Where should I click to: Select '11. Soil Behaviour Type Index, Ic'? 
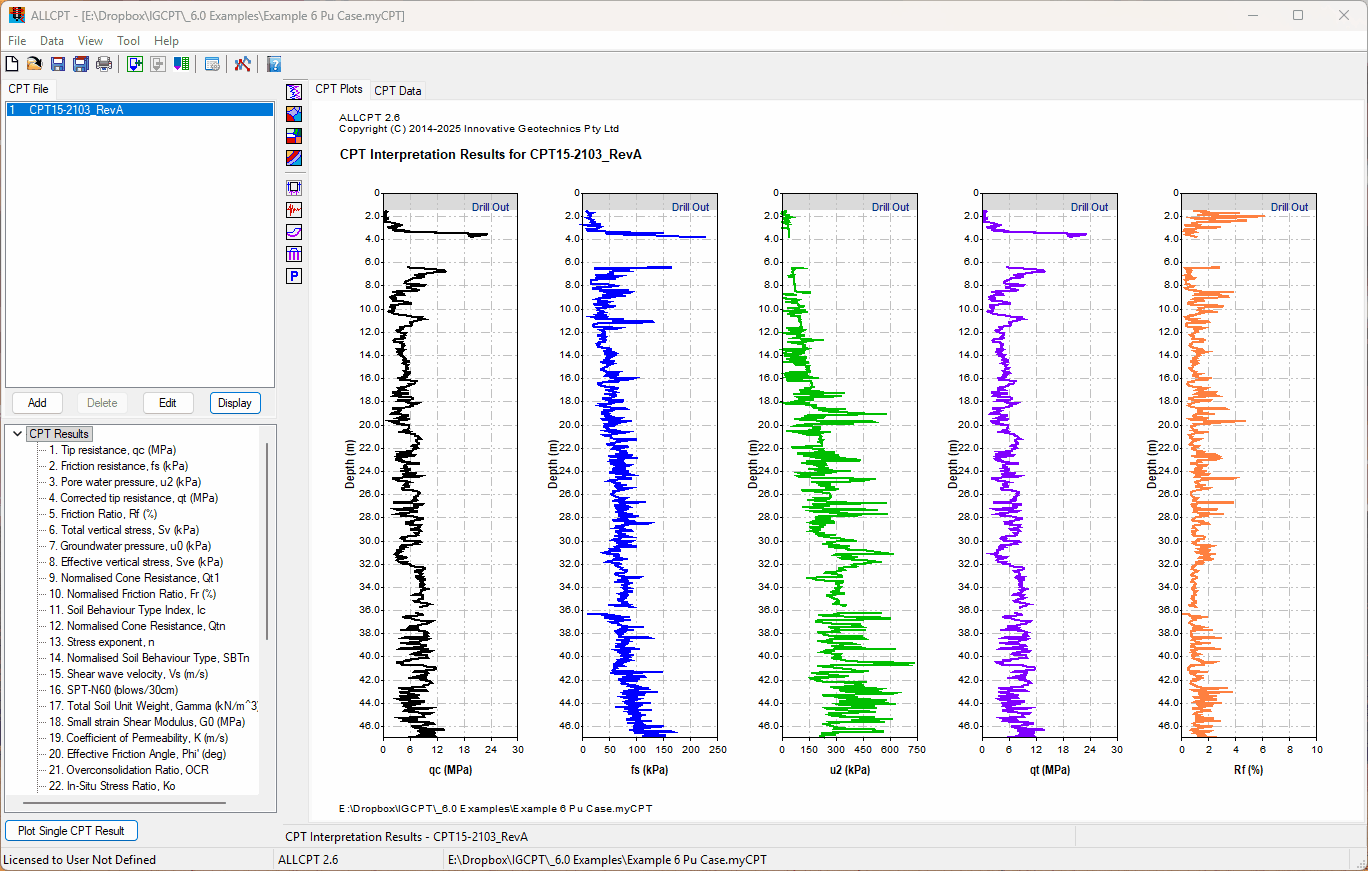[127, 610]
